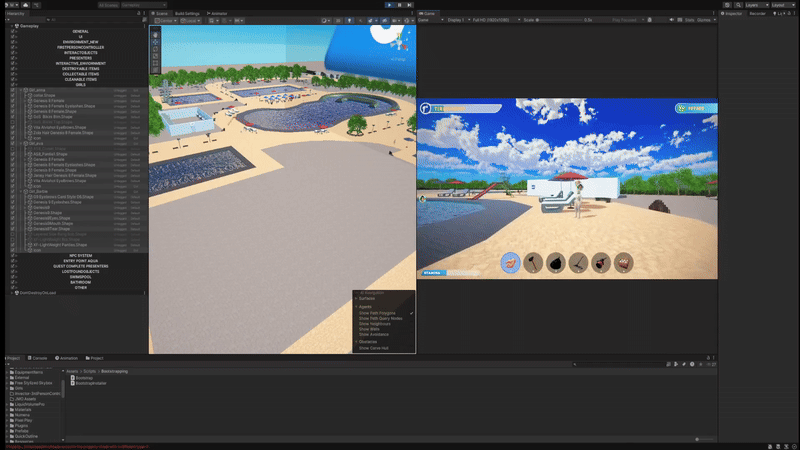Click the Pause button in top toolbar
800x450 pixels.
[399, 5]
